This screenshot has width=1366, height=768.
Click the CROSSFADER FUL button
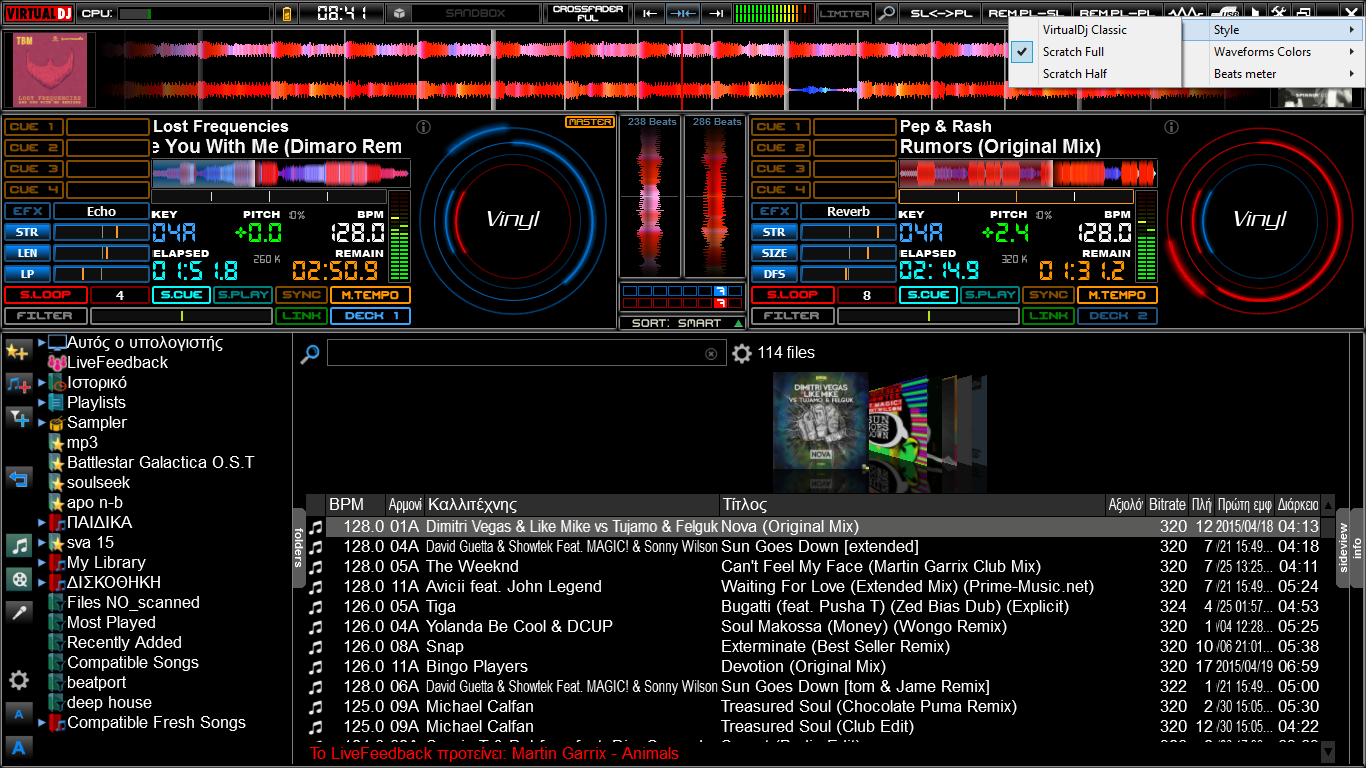588,13
